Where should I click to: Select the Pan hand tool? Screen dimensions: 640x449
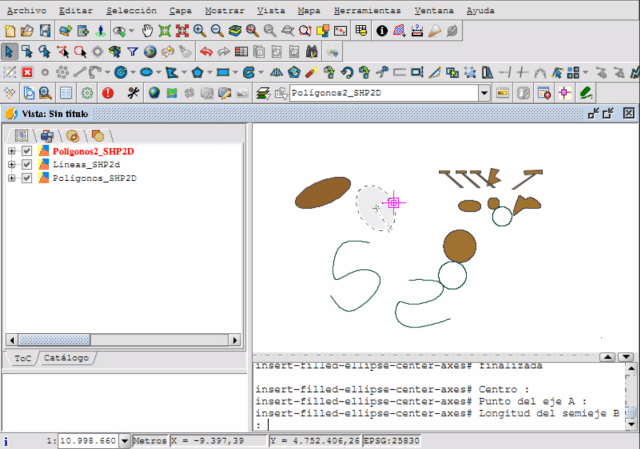click(148, 30)
